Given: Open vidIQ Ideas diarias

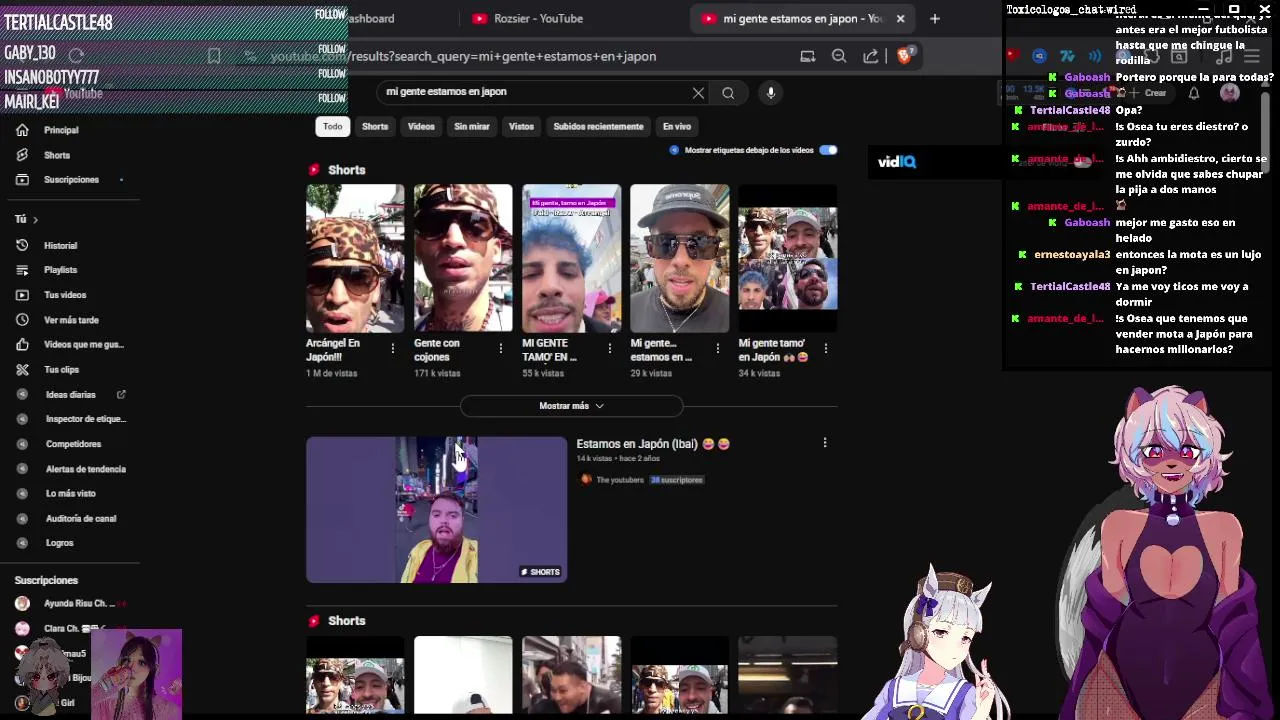Looking at the screenshot, I should coord(70,395).
